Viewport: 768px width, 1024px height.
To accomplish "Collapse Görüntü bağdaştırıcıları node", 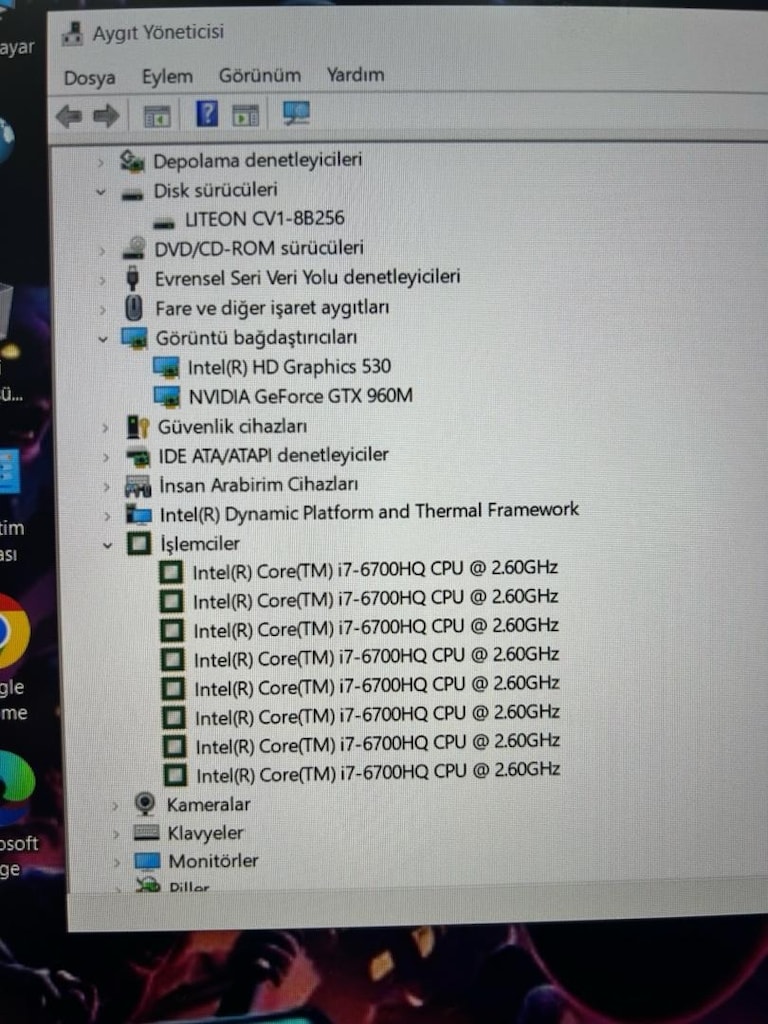I will click(103, 339).
